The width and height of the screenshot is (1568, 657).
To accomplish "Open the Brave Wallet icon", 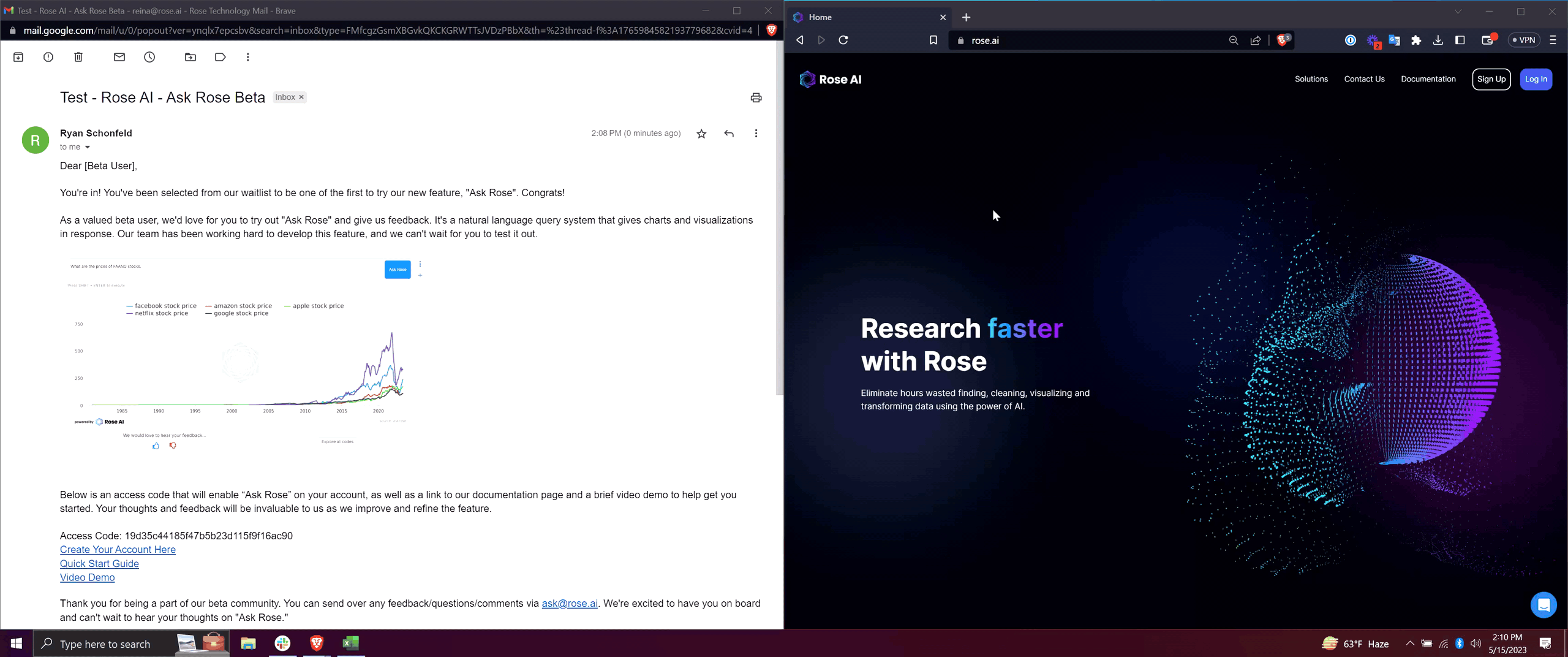I will (x=1488, y=40).
